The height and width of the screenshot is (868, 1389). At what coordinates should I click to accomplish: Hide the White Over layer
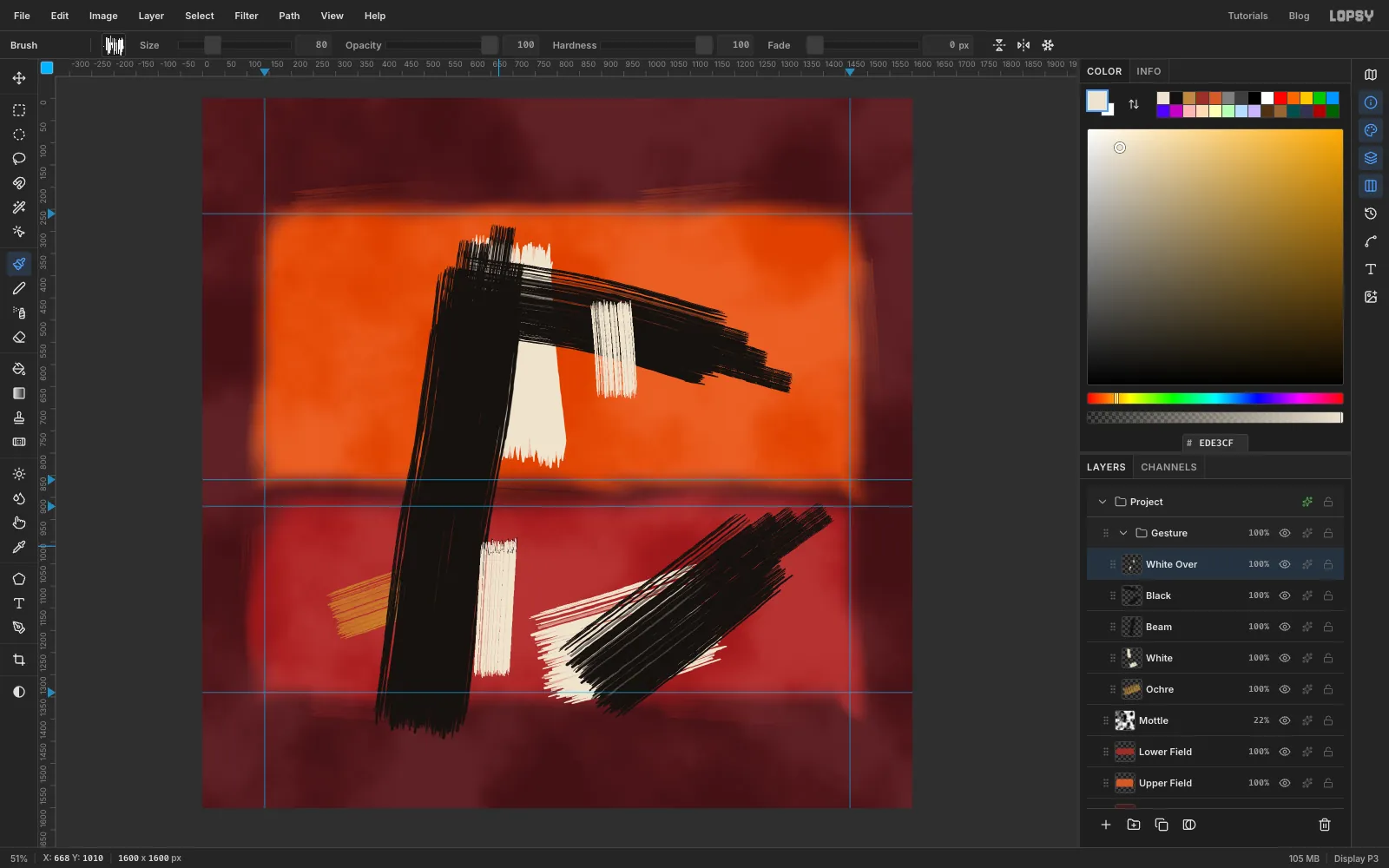click(x=1285, y=564)
